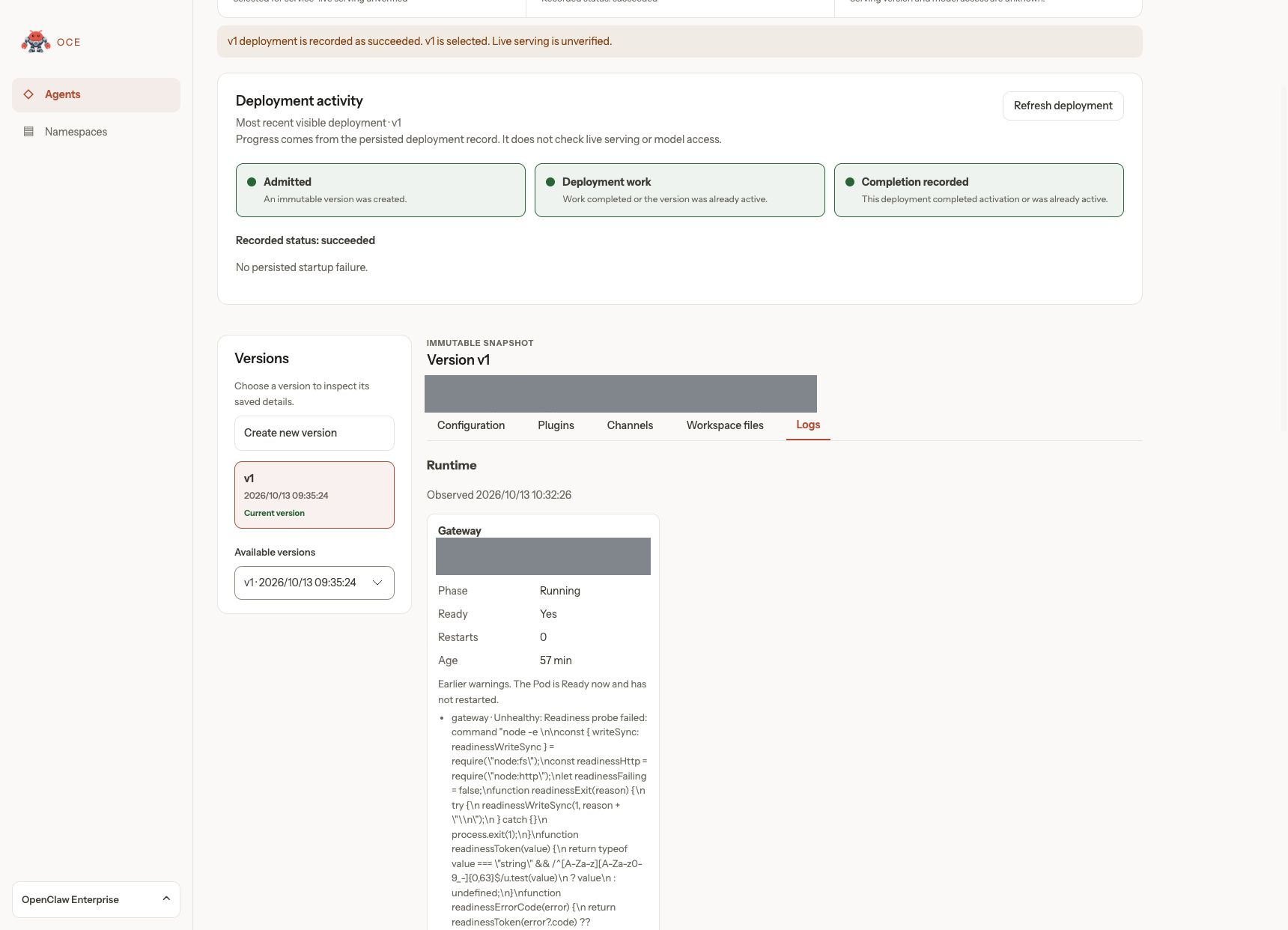Click the Admitted progress card

(380, 190)
